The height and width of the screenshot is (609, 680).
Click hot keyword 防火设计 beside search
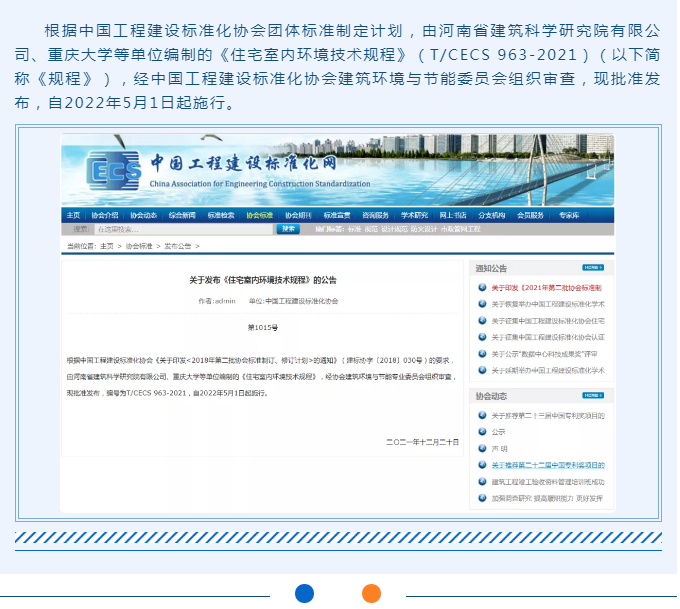click(424, 229)
